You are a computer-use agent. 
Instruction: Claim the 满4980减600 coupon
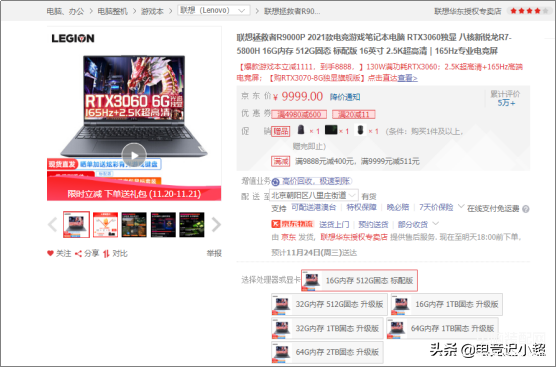(299, 114)
